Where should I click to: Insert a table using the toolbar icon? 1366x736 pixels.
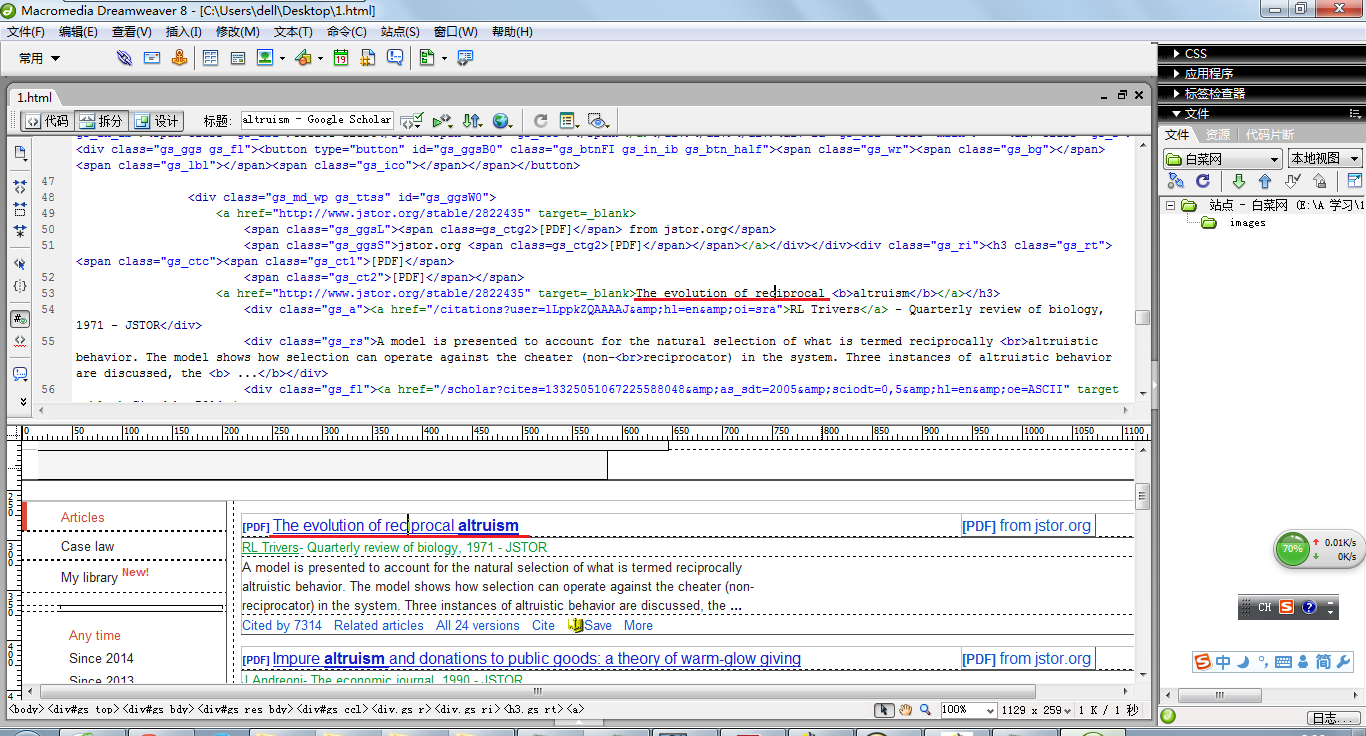pyautogui.click(x=210, y=58)
